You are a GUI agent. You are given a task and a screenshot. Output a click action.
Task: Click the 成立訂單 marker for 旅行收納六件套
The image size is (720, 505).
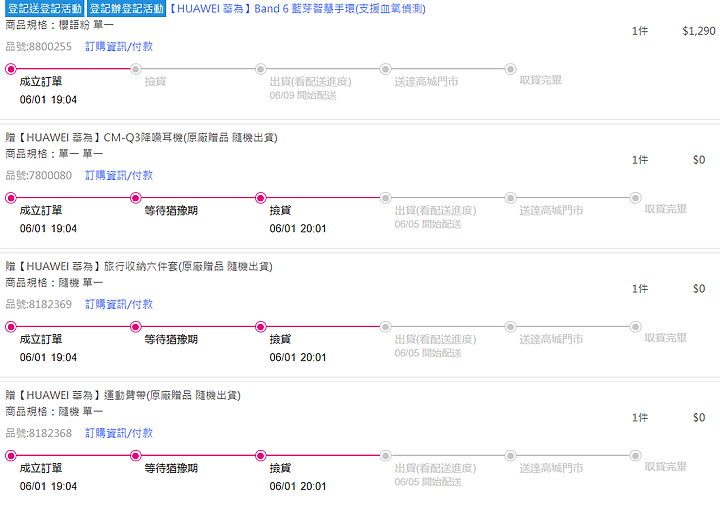[x=11, y=327]
